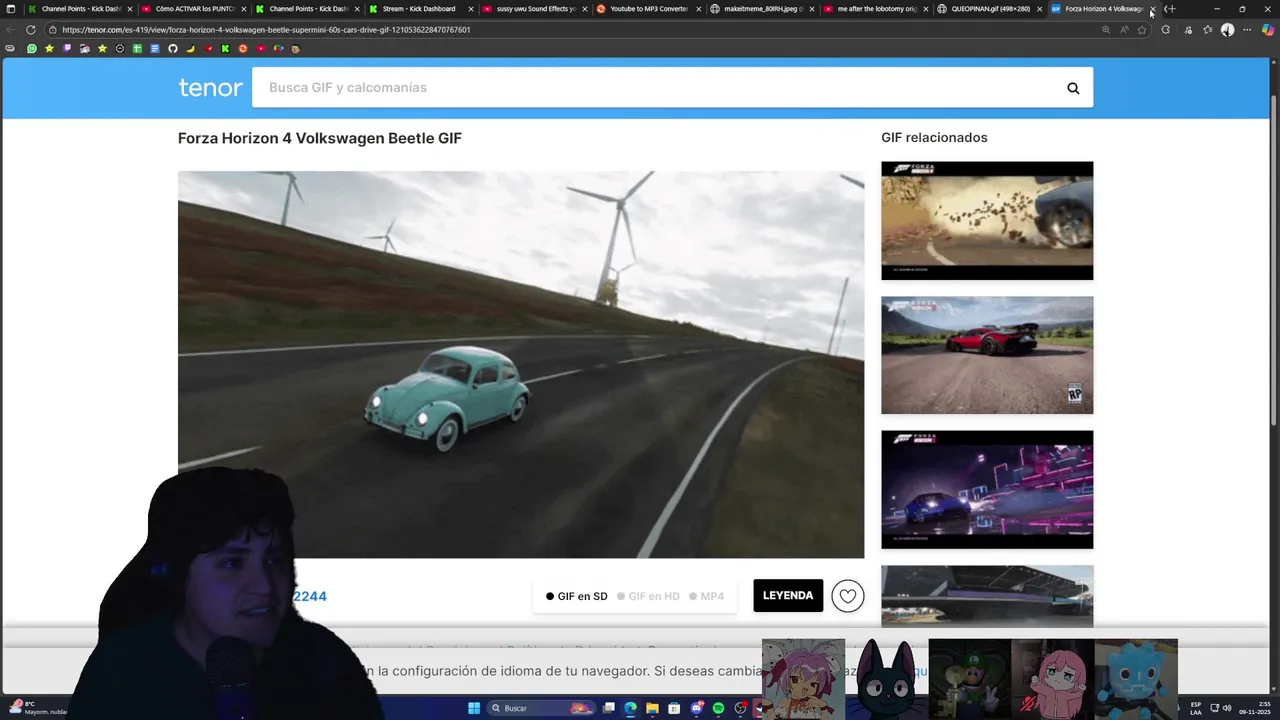Open the related GIF with red sports car
1280x720 pixels.
click(x=987, y=355)
